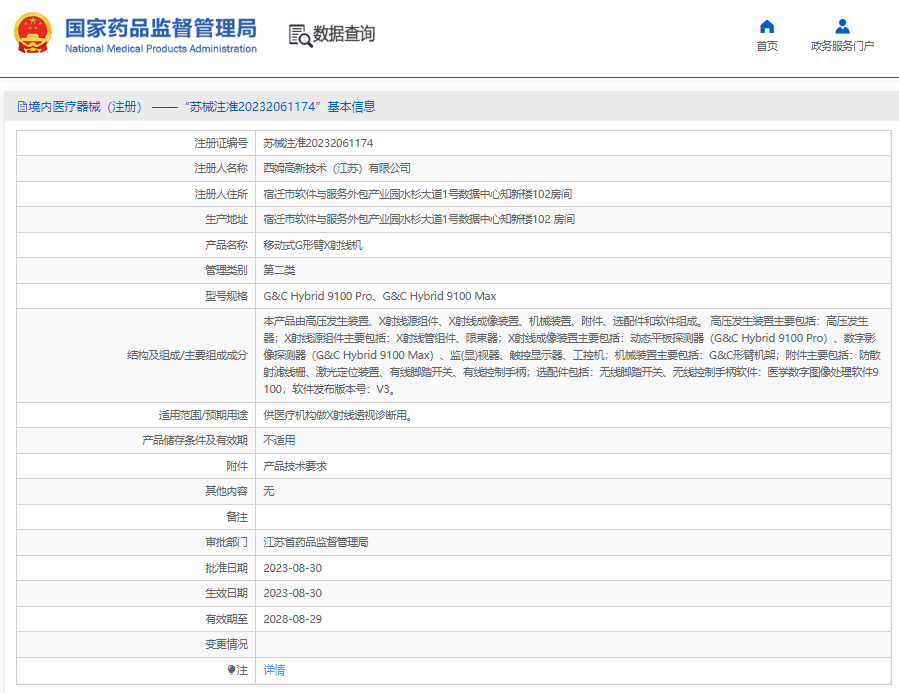
Task: Click the 结构及组成/主要组成成分 label
Action: click(187, 355)
